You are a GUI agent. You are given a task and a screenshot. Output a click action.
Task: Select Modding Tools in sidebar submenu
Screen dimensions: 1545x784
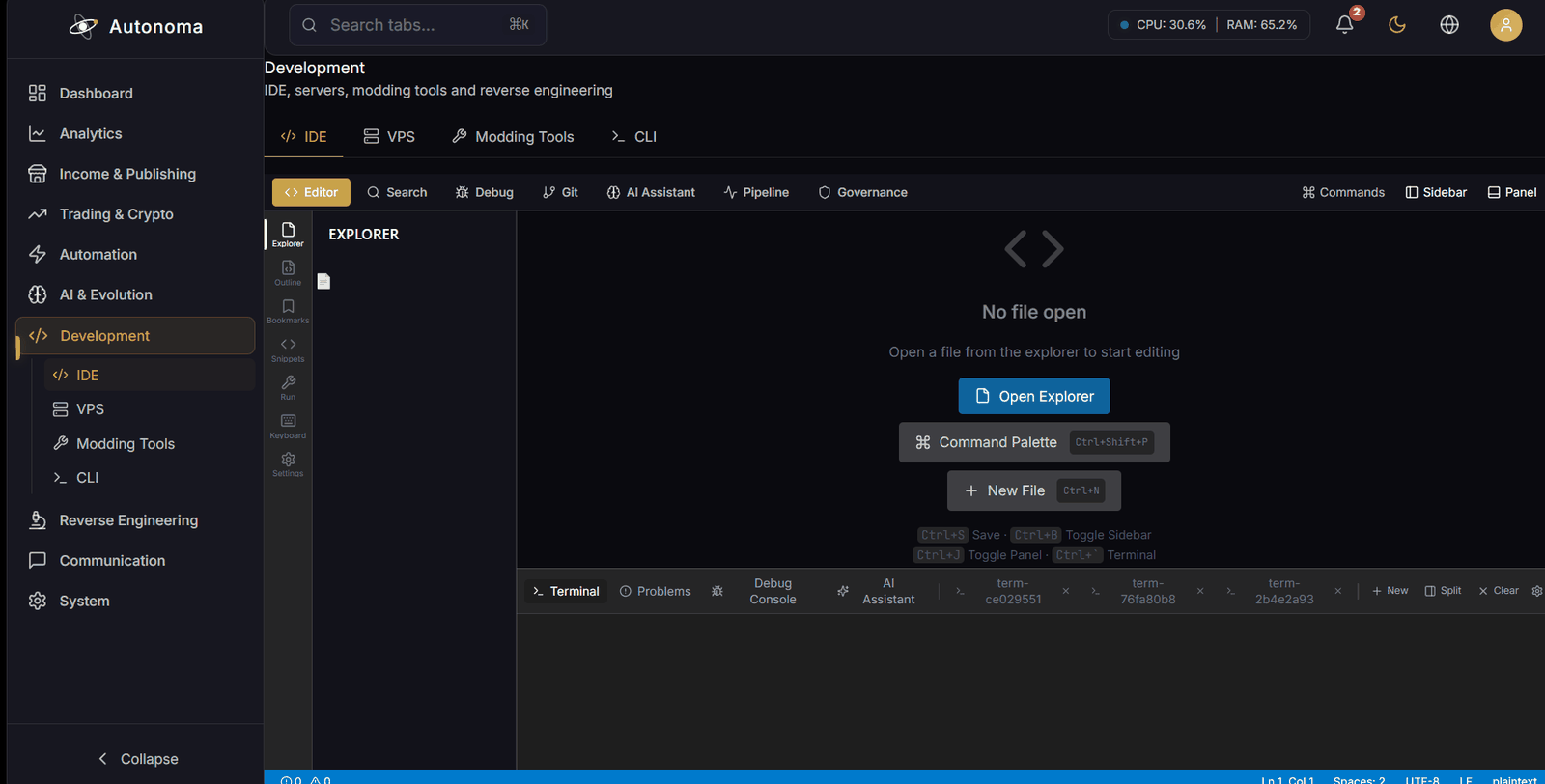pyautogui.click(x=150, y=443)
